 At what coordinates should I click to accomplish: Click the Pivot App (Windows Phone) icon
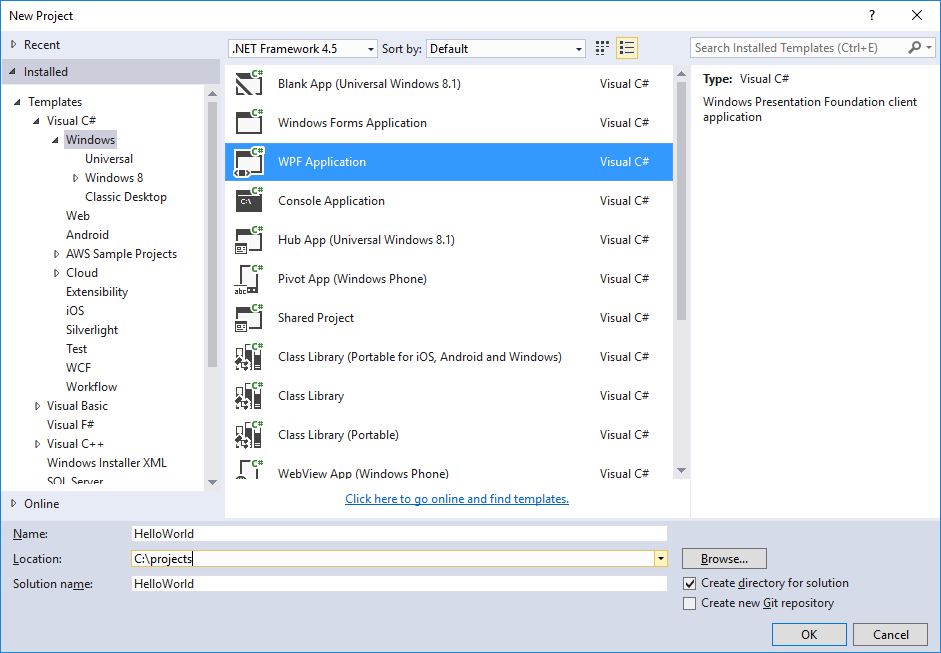coord(249,278)
